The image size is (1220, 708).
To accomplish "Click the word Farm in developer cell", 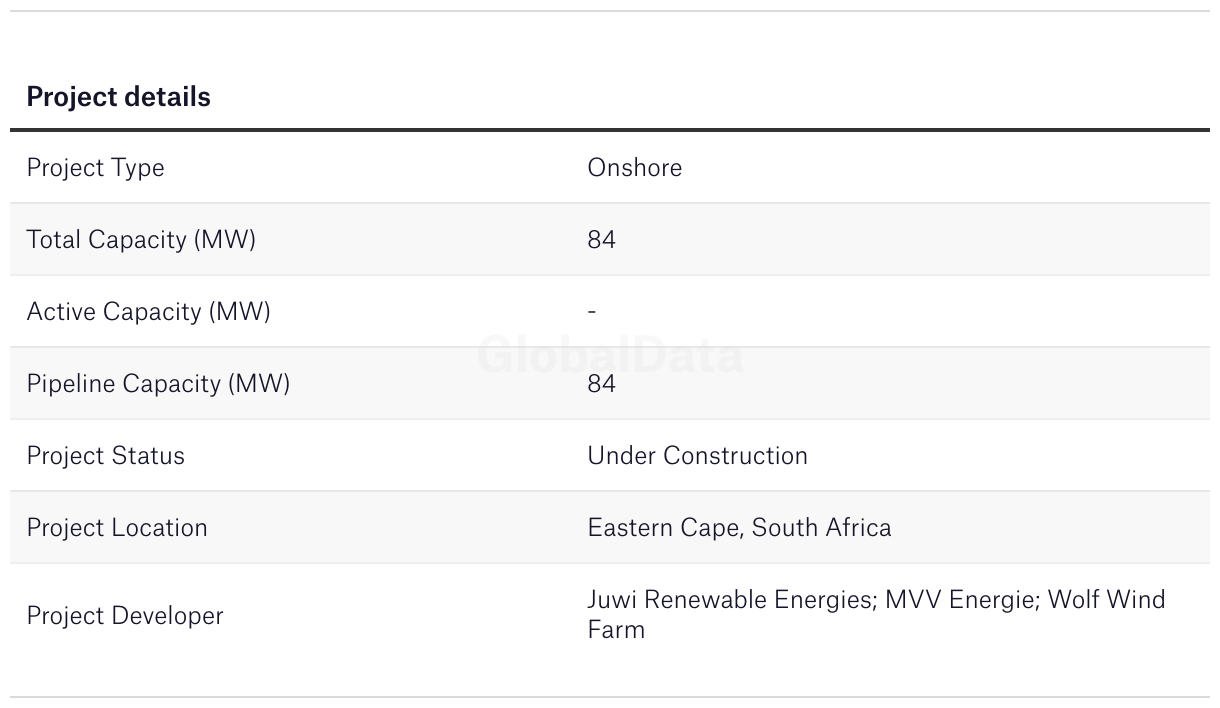I will tap(616, 630).
